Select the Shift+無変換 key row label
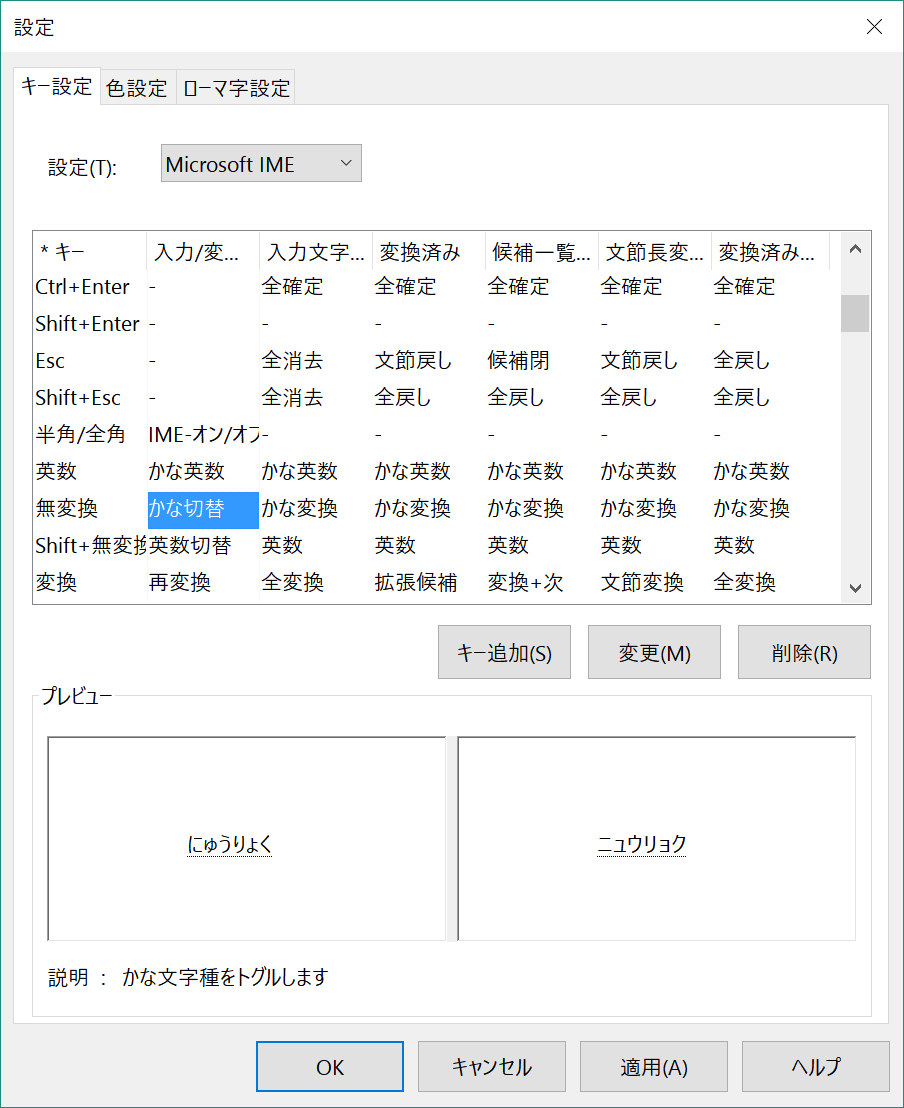This screenshot has width=904, height=1108. point(90,546)
